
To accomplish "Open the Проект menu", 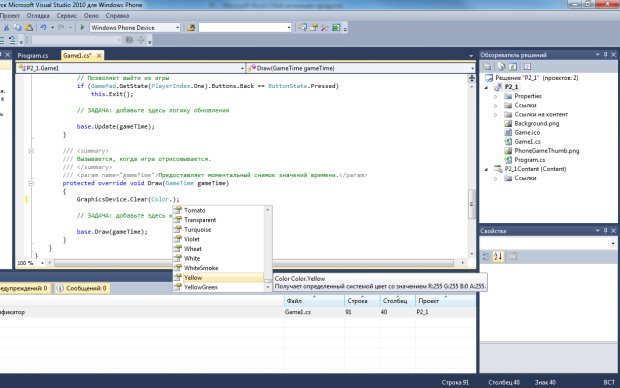I will click(10, 16).
